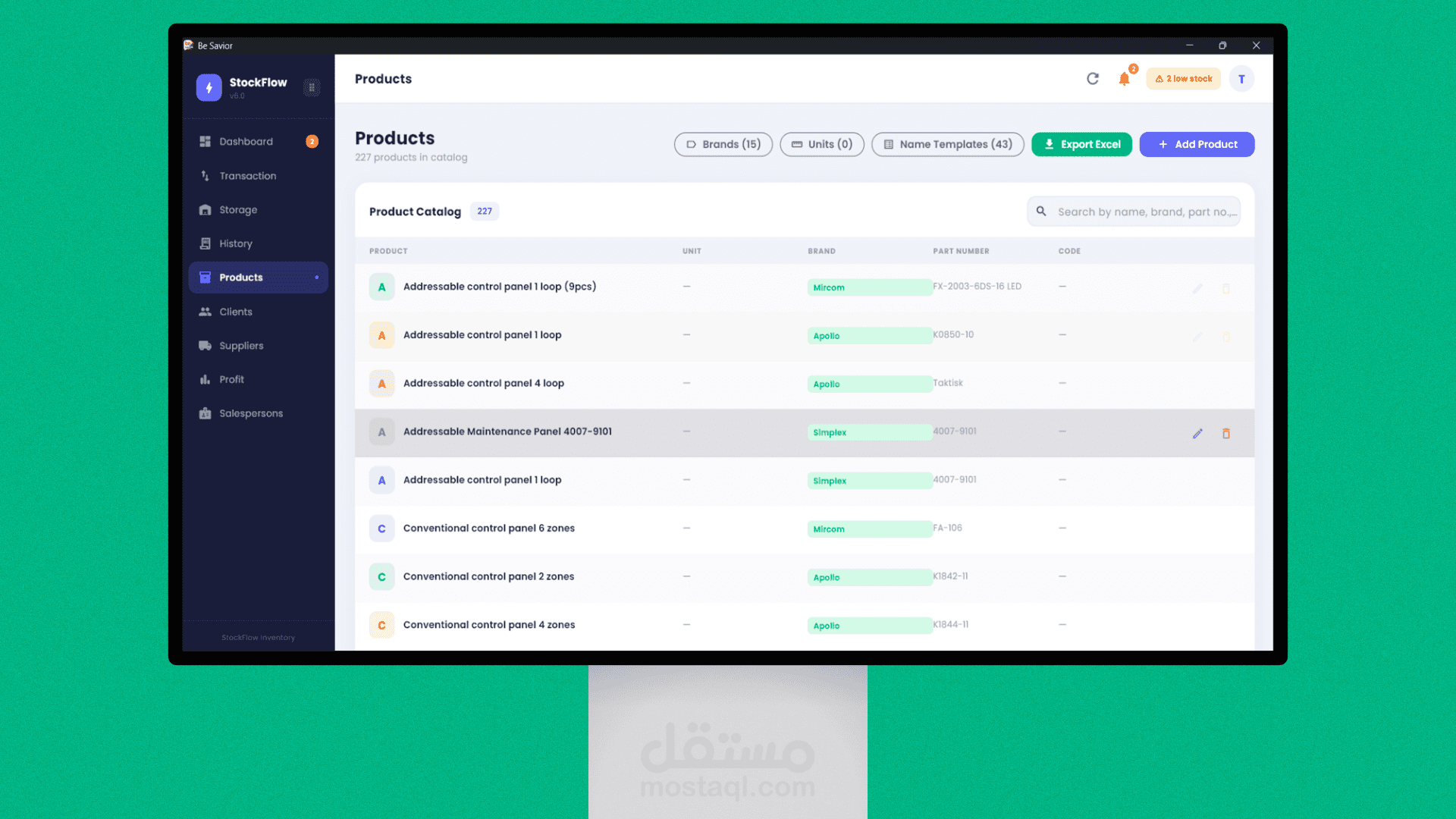Open the Dashboard menu item
The width and height of the screenshot is (1456, 819).
(246, 142)
